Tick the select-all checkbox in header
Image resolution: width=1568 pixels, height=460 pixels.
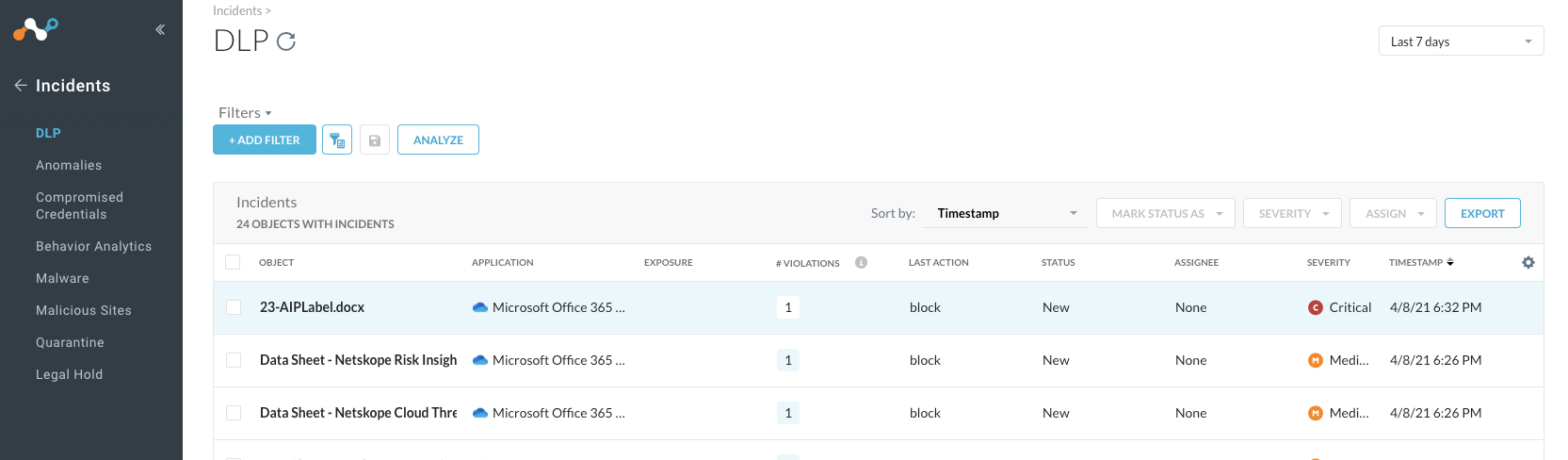click(233, 263)
